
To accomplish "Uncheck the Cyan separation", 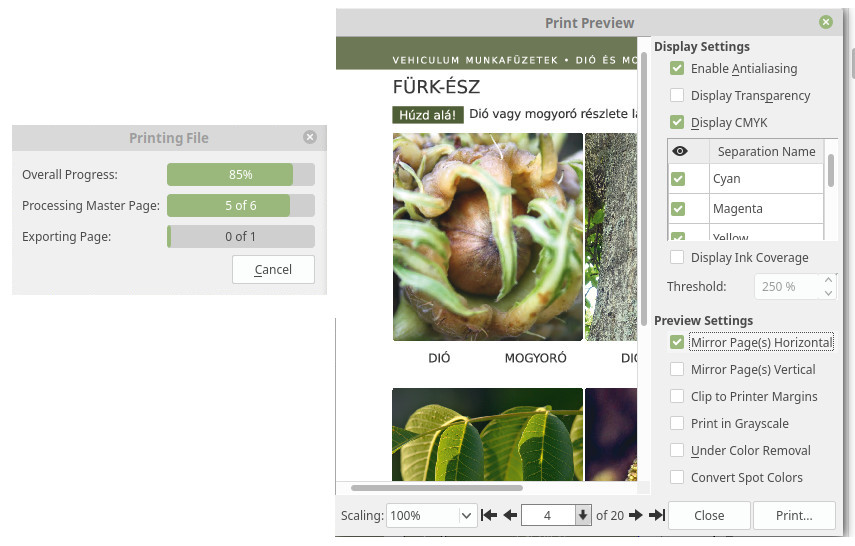I will point(678,179).
